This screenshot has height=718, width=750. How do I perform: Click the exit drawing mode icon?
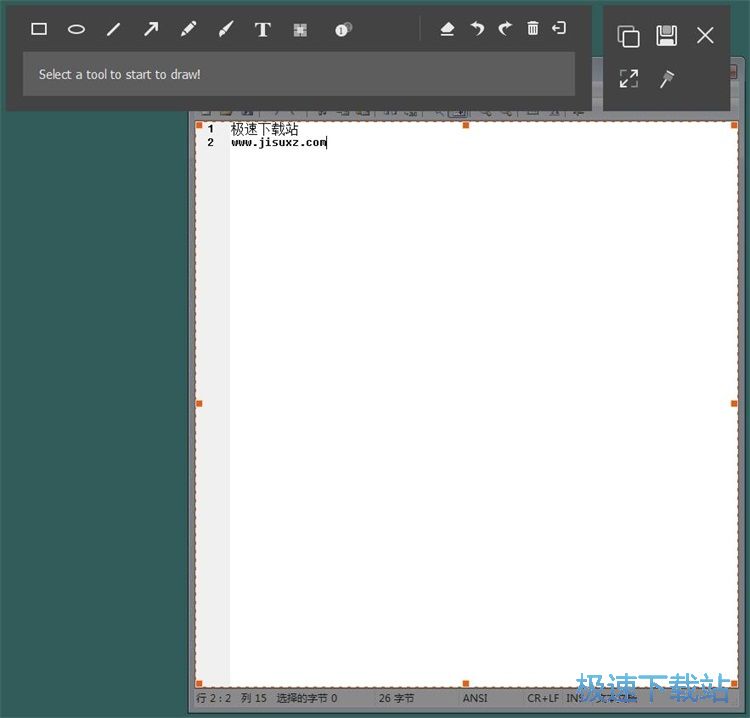pos(559,28)
